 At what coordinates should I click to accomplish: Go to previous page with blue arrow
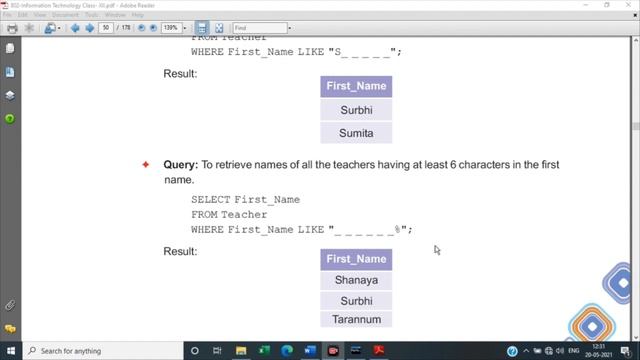75,28
